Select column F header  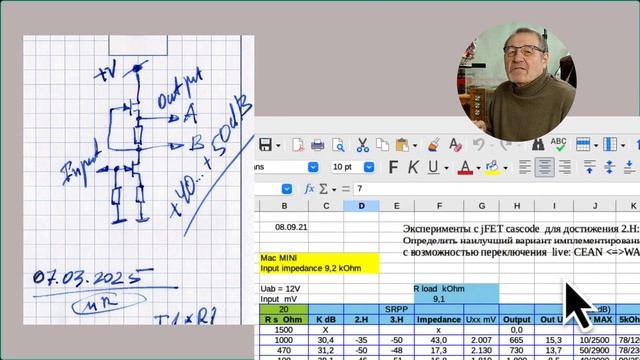click(439, 206)
